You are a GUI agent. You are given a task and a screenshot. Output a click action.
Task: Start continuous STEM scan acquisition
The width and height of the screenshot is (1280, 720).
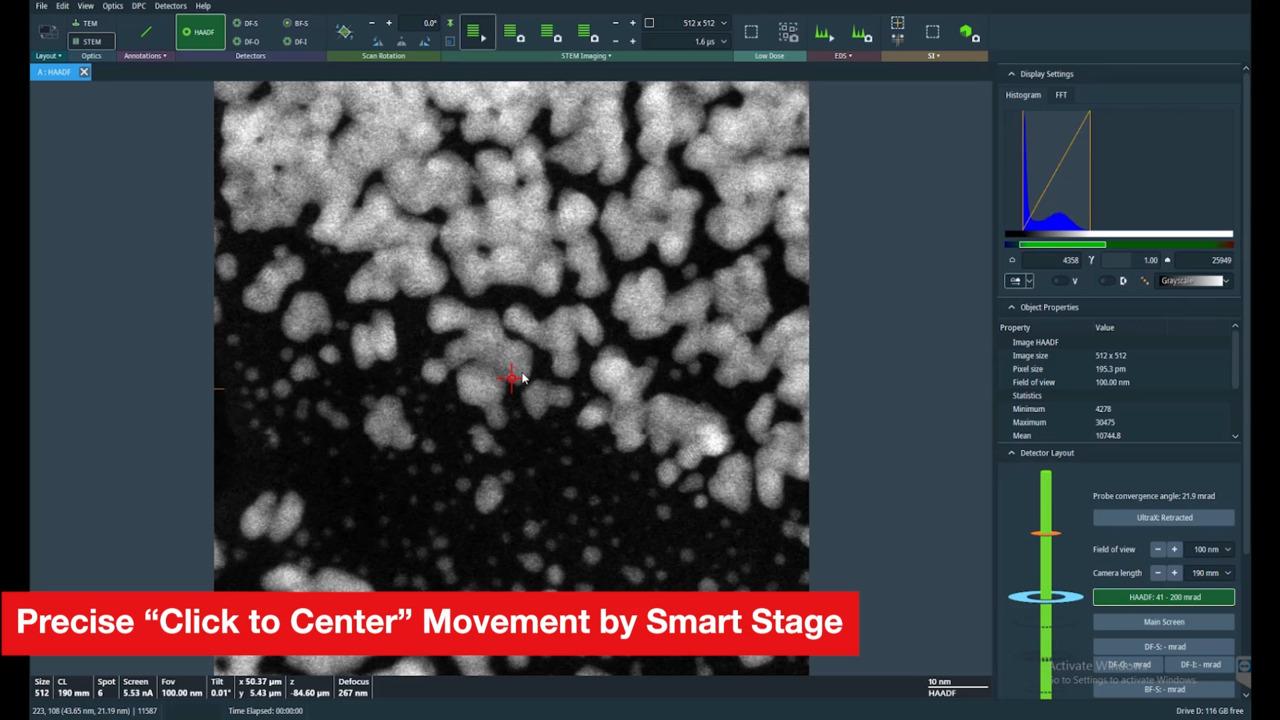(475, 32)
